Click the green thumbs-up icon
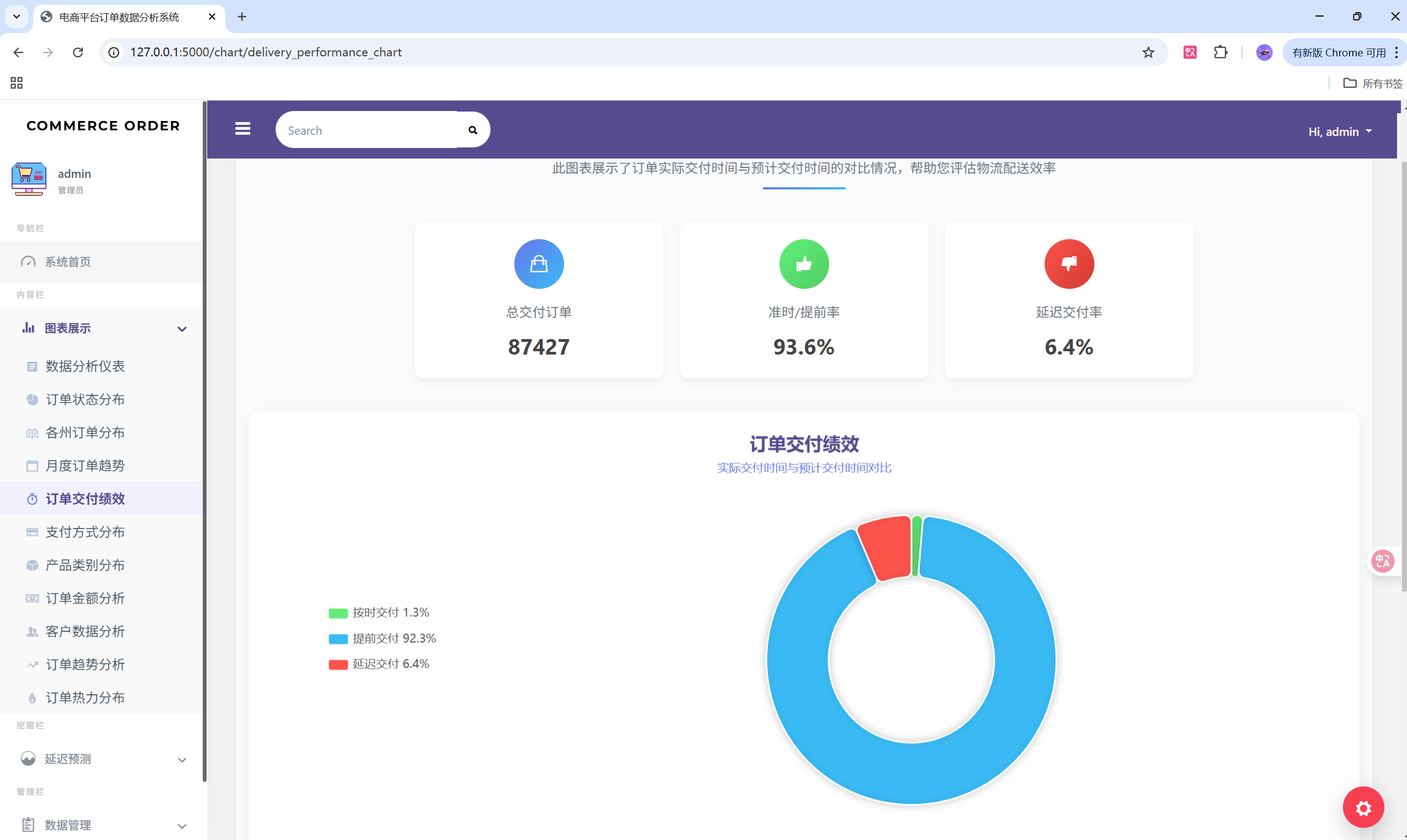The height and width of the screenshot is (840, 1407). pyautogui.click(x=803, y=264)
